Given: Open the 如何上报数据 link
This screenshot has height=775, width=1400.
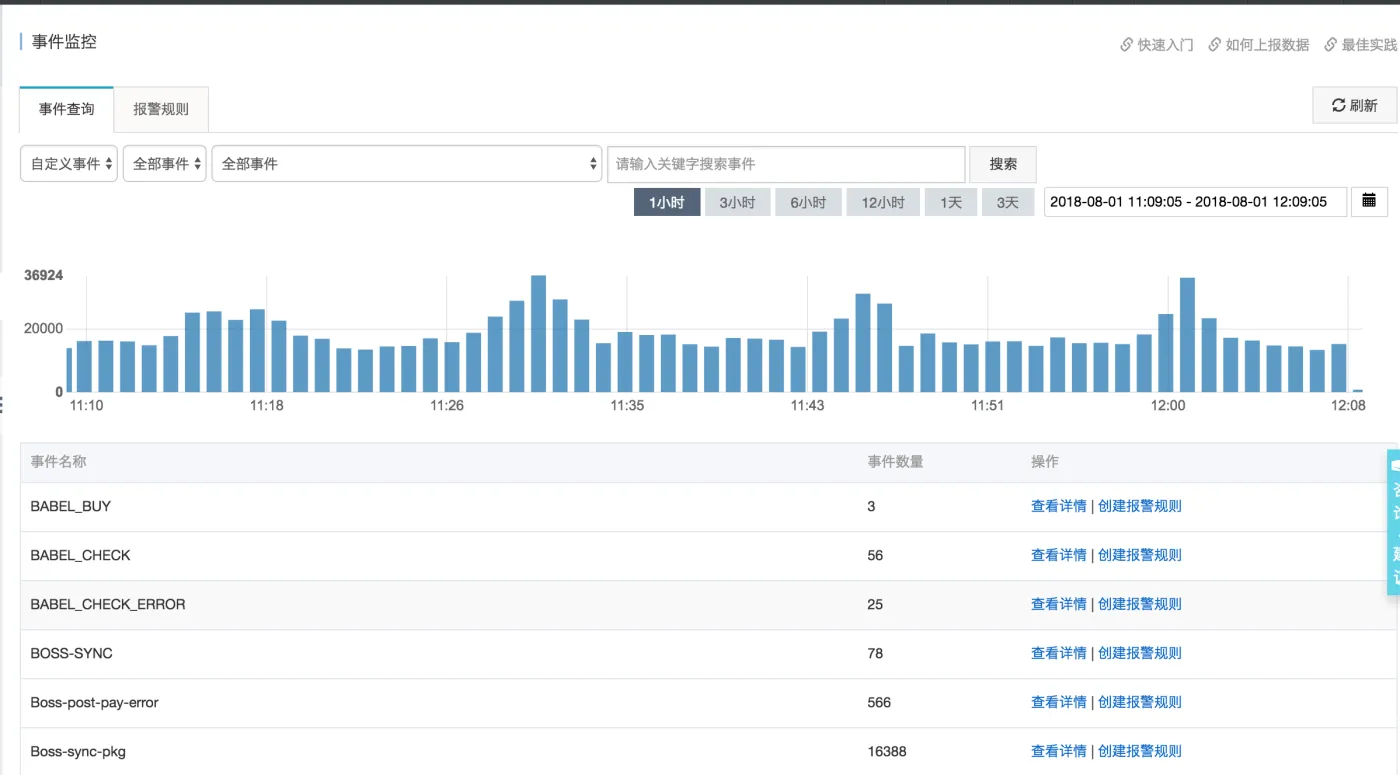Looking at the screenshot, I should pos(1259,45).
